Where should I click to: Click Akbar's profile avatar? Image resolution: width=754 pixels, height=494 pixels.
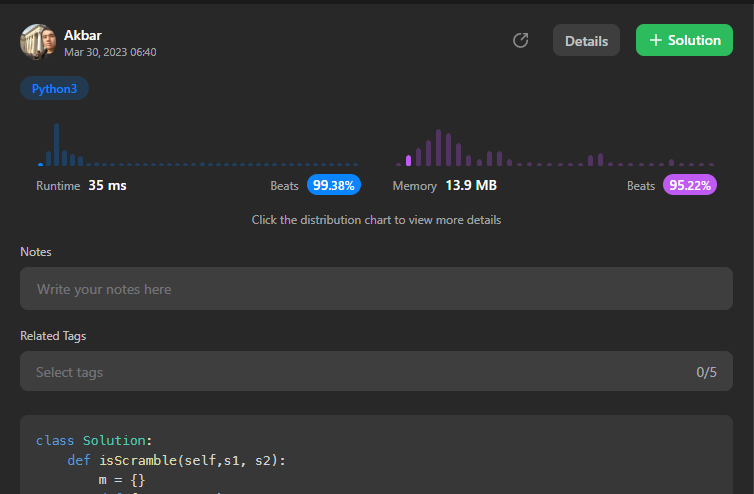(38, 41)
